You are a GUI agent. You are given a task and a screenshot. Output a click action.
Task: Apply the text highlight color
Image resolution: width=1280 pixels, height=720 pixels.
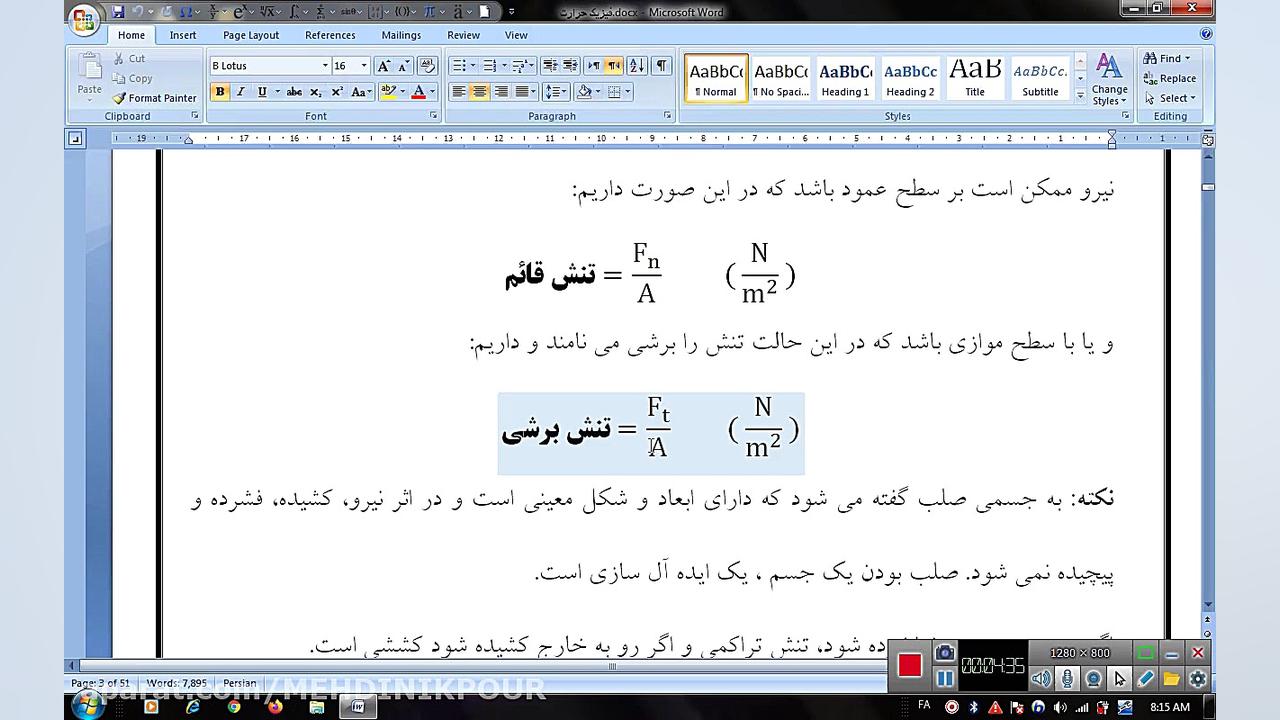click(390, 91)
